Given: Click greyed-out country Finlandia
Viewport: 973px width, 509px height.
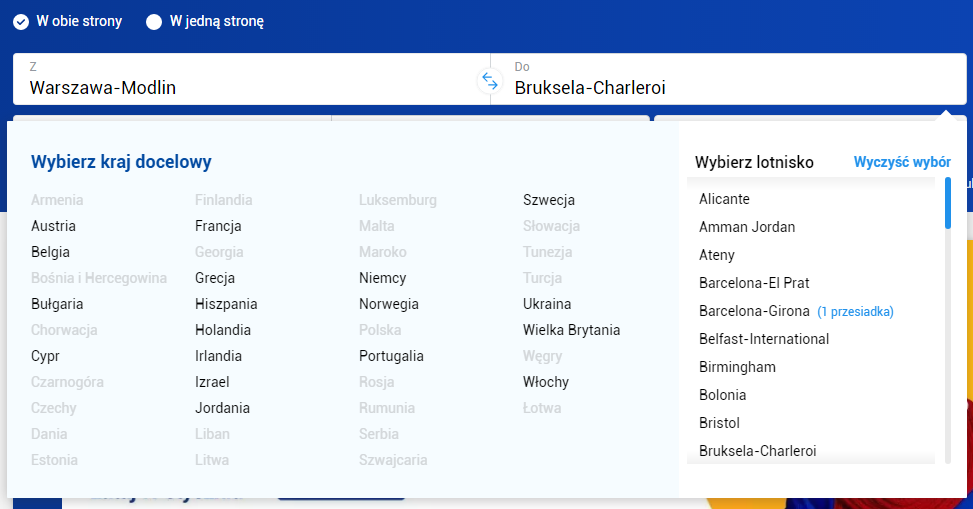Looking at the screenshot, I should pyautogui.click(x=223, y=200).
